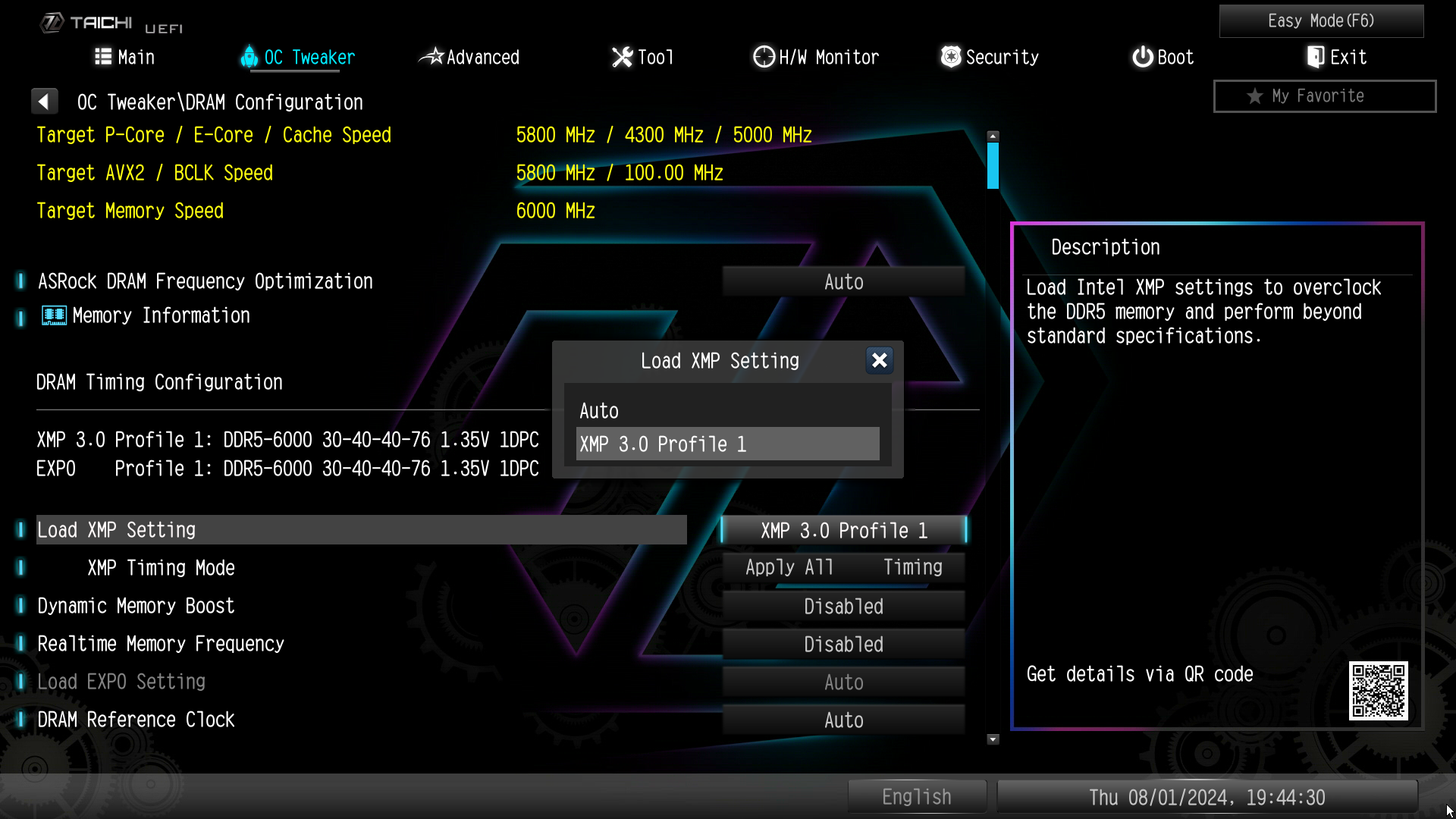
Task: Open the Exit tab
Action: click(1337, 57)
